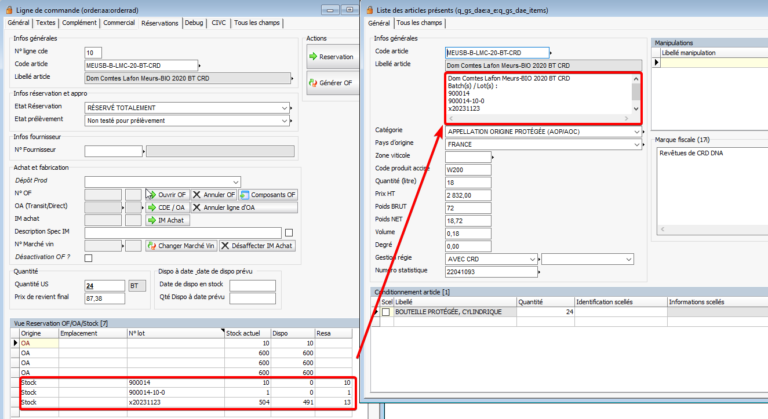This screenshot has width=768, height=419.
Task: Click the Ouvrir OF button
Action: pyautogui.click(x=167, y=194)
